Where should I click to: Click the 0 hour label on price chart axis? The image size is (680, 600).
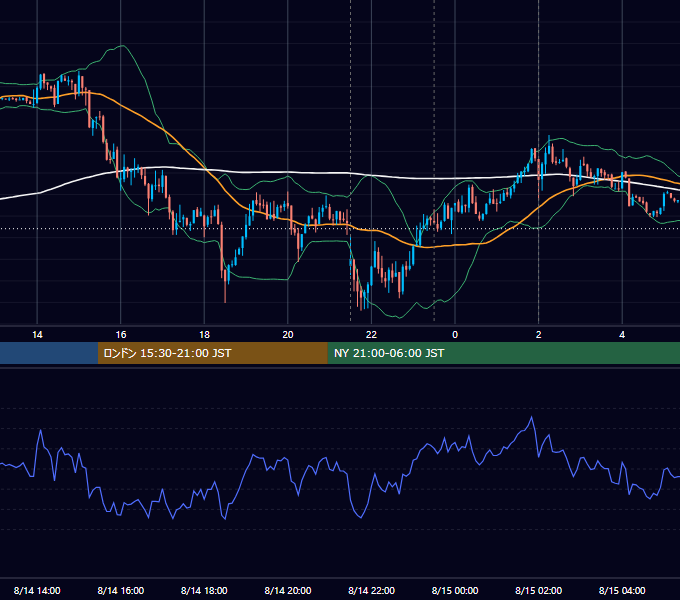coord(455,335)
